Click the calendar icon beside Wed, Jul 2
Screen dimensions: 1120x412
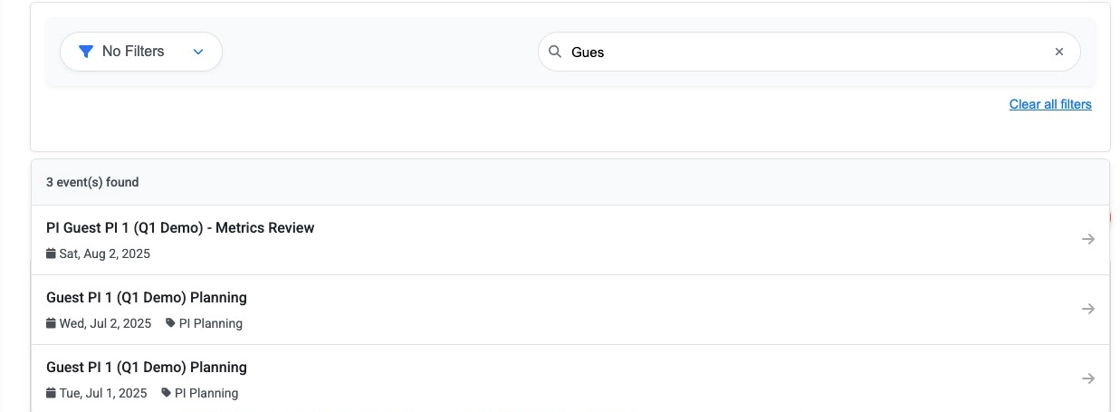pos(51,323)
